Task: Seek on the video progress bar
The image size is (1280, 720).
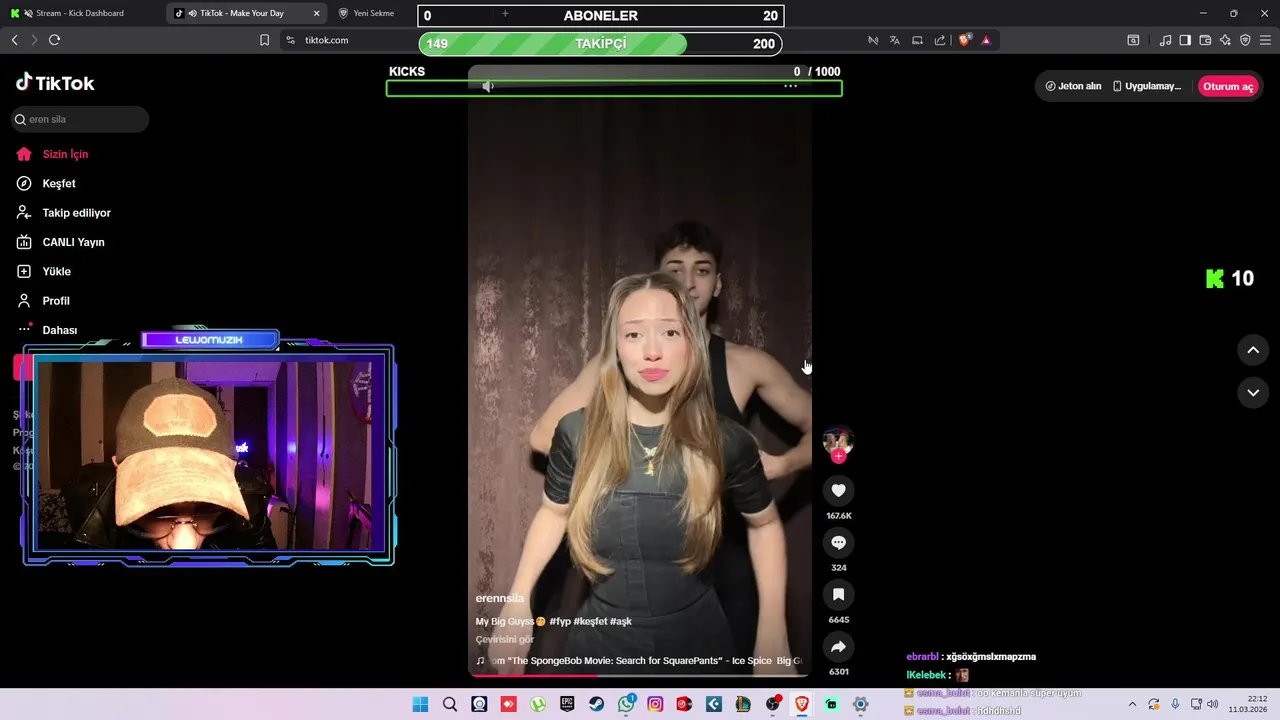Action: (640, 675)
